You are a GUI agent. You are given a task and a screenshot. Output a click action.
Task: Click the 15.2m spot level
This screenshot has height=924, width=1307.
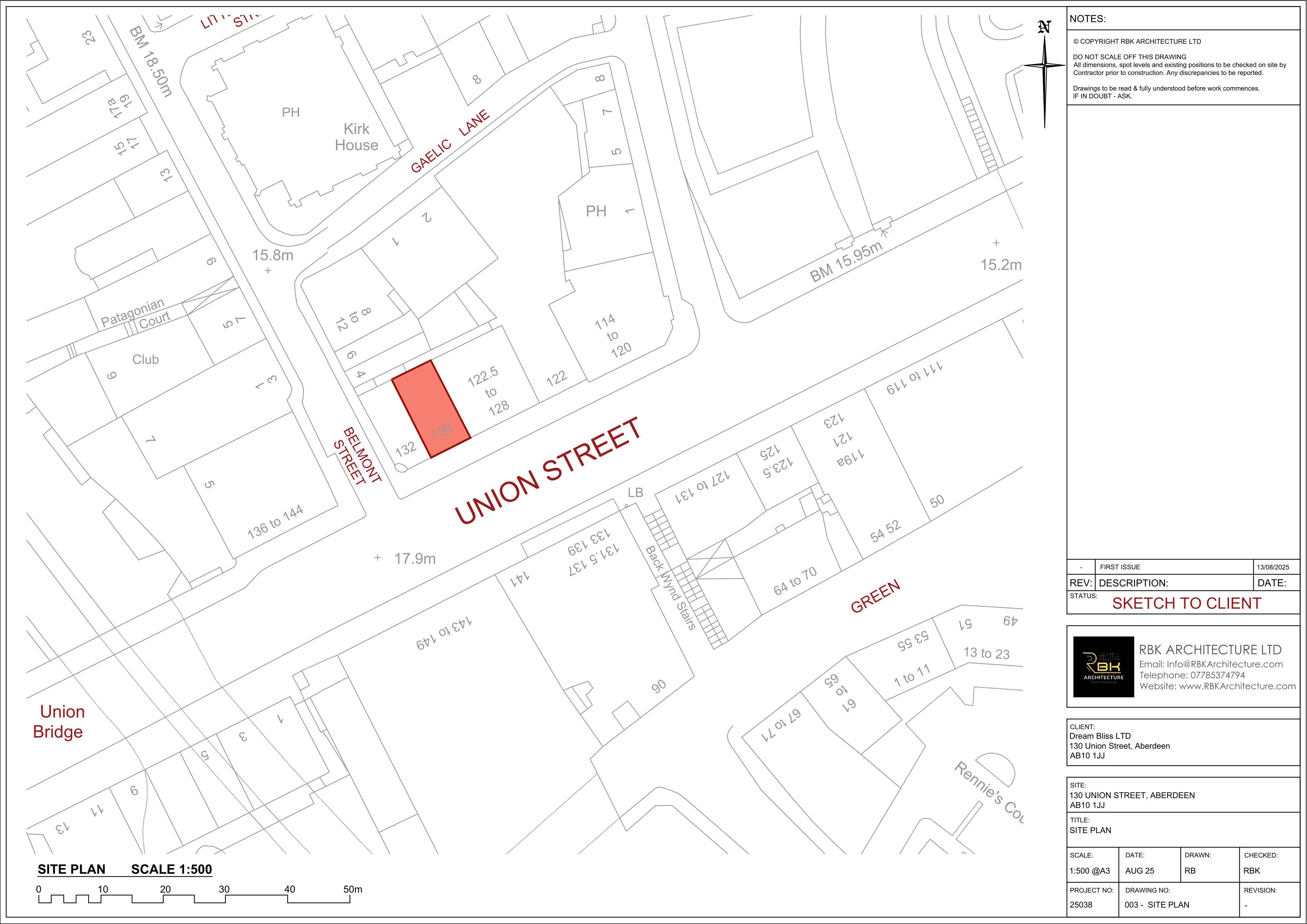click(x=1001, y=265)
